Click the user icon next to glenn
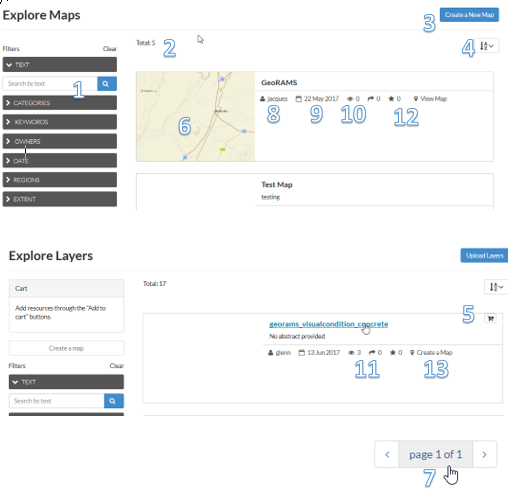 271,353
